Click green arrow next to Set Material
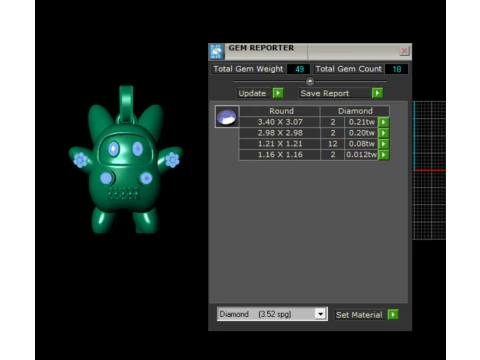Screen dimensions: 480x360 pyautogui.click(x=393, y=315)
